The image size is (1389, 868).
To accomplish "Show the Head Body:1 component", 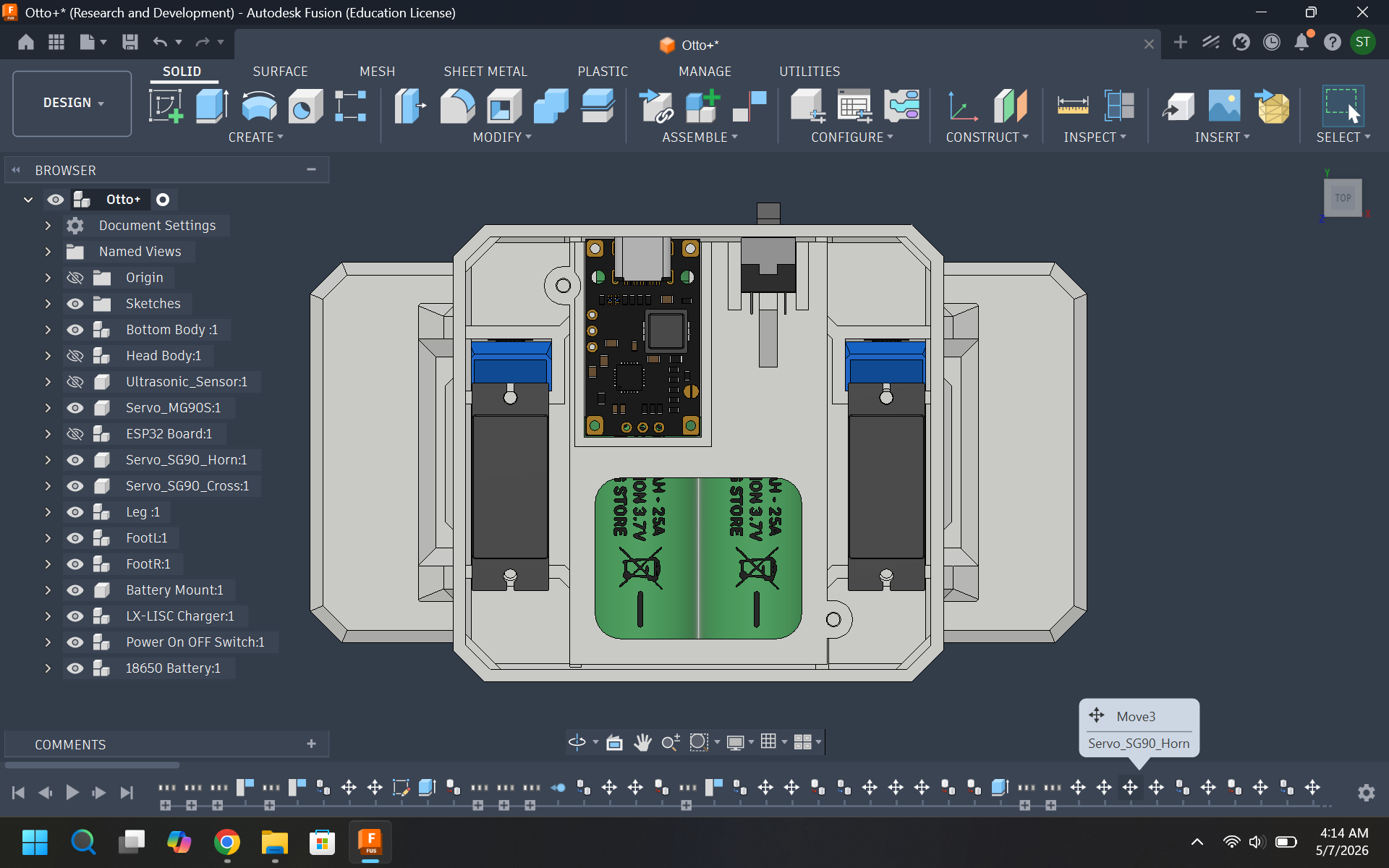I will click(75, 356).
